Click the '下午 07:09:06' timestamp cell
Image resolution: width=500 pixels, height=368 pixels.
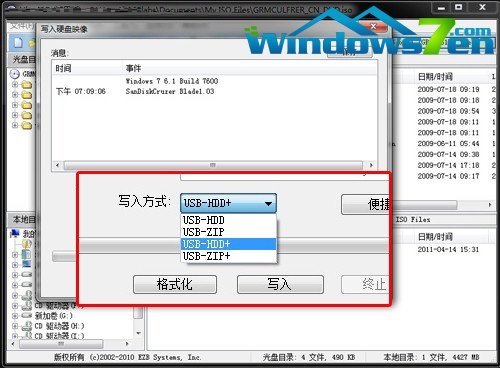pos(81,91)
